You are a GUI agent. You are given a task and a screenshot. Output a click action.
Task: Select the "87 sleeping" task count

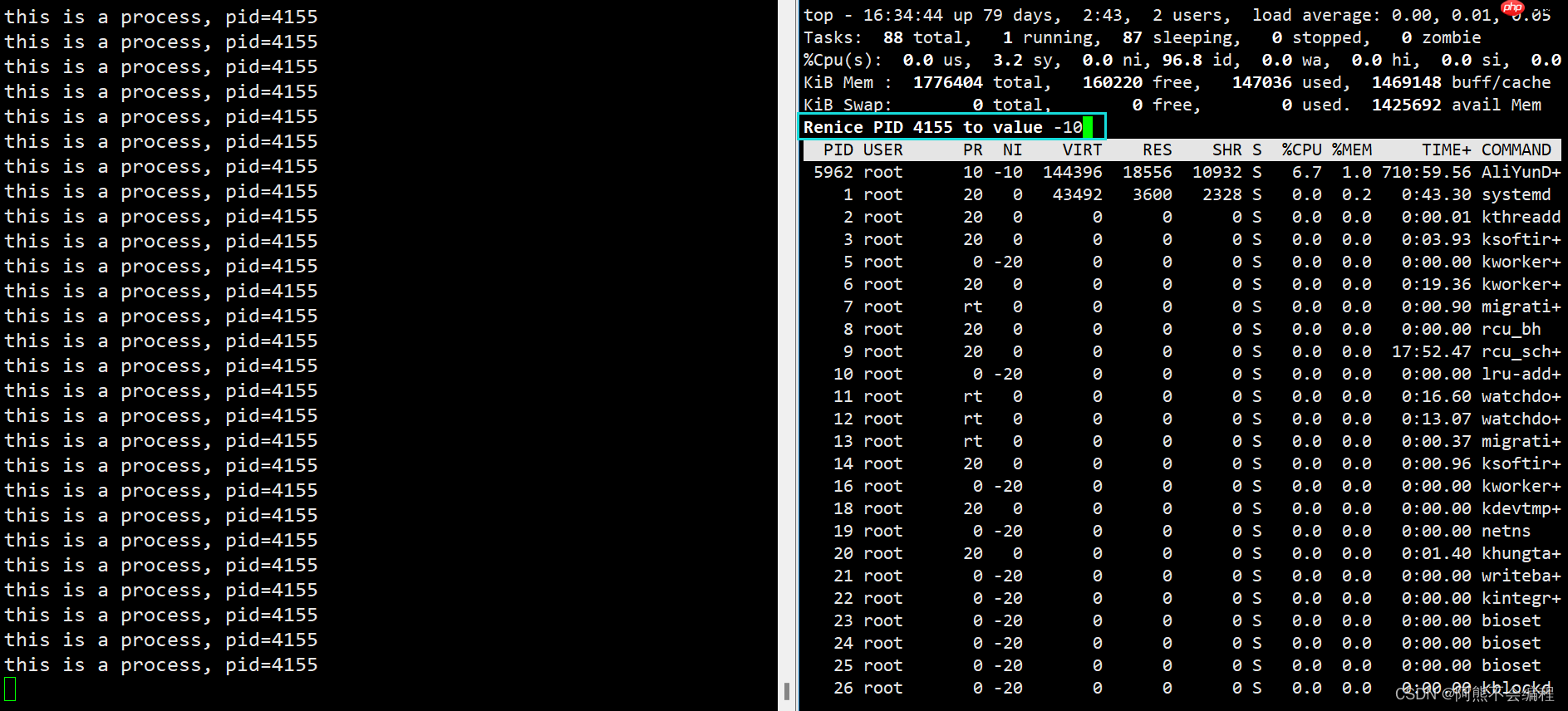(x=1180, y=37)
